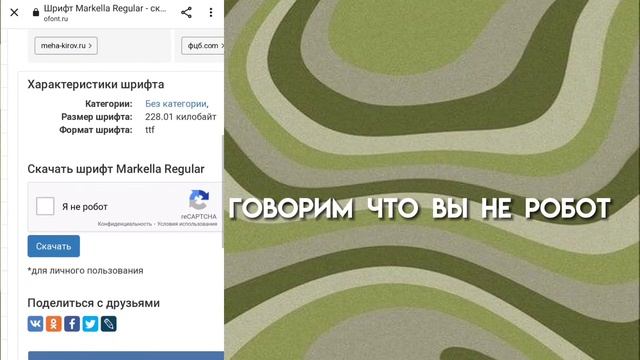
Task: Open the фцб.com ad link
Action: pos(203,46)
